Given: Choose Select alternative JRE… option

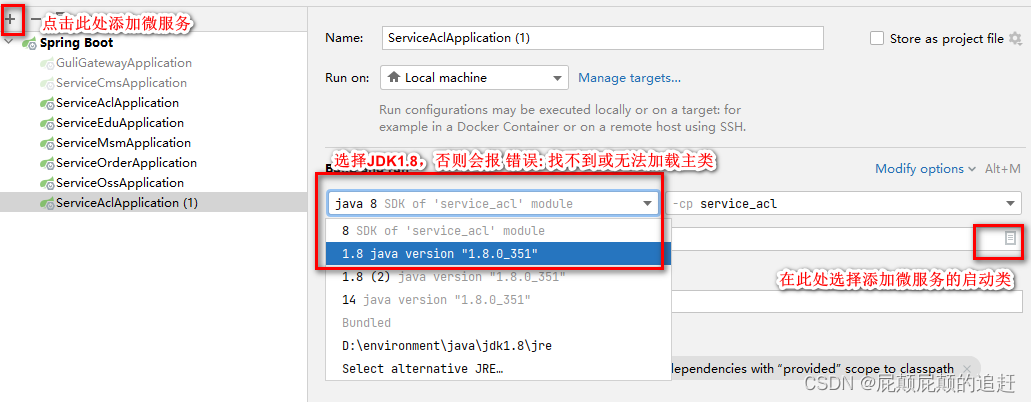Looking at the screenshot, I should click(498, 368).
